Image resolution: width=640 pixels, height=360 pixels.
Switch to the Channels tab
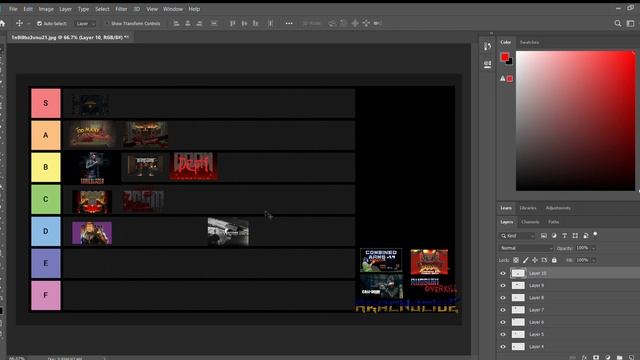coord(530,222)
